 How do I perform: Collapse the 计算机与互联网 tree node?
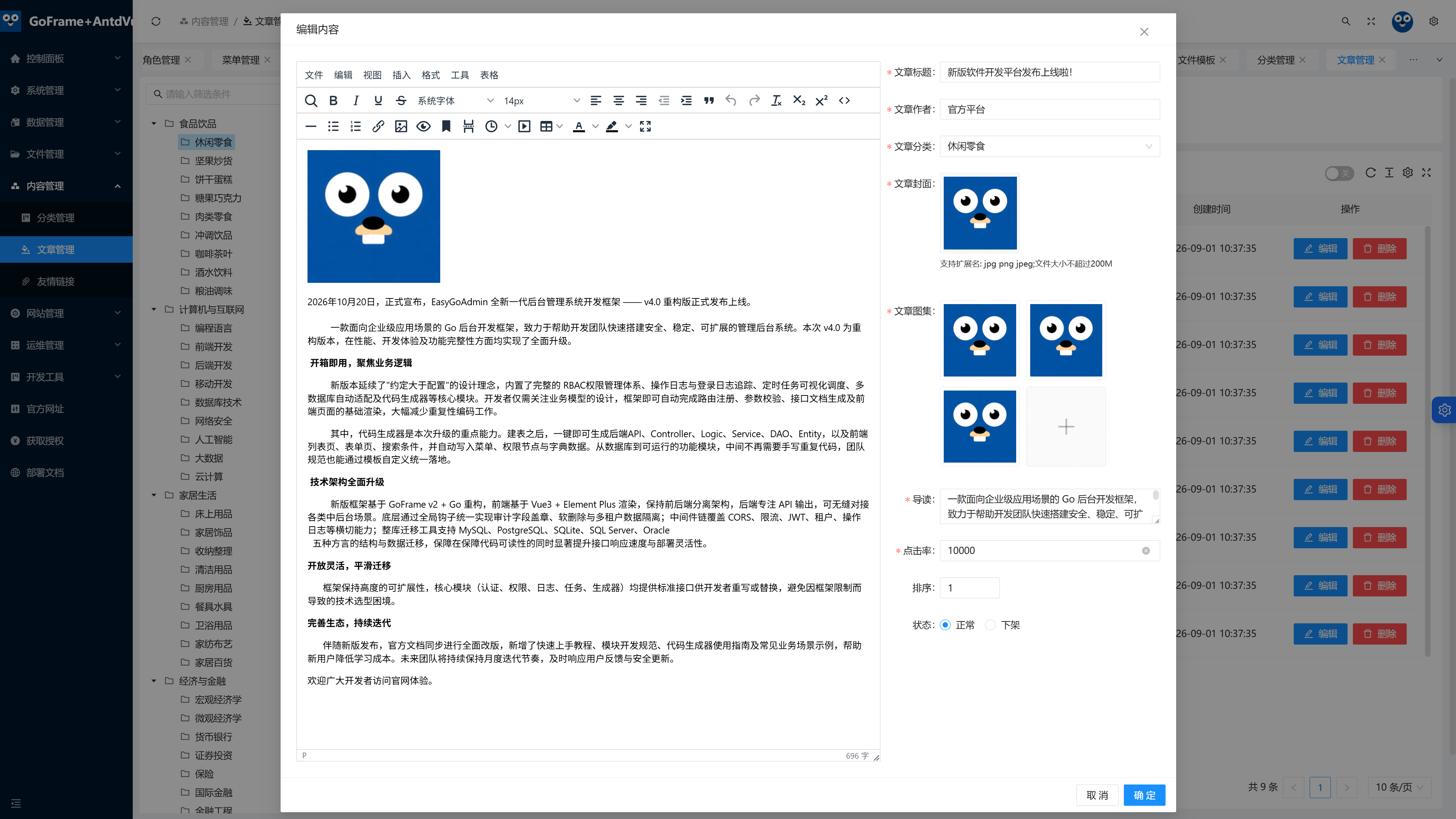(x=154, y=309)
